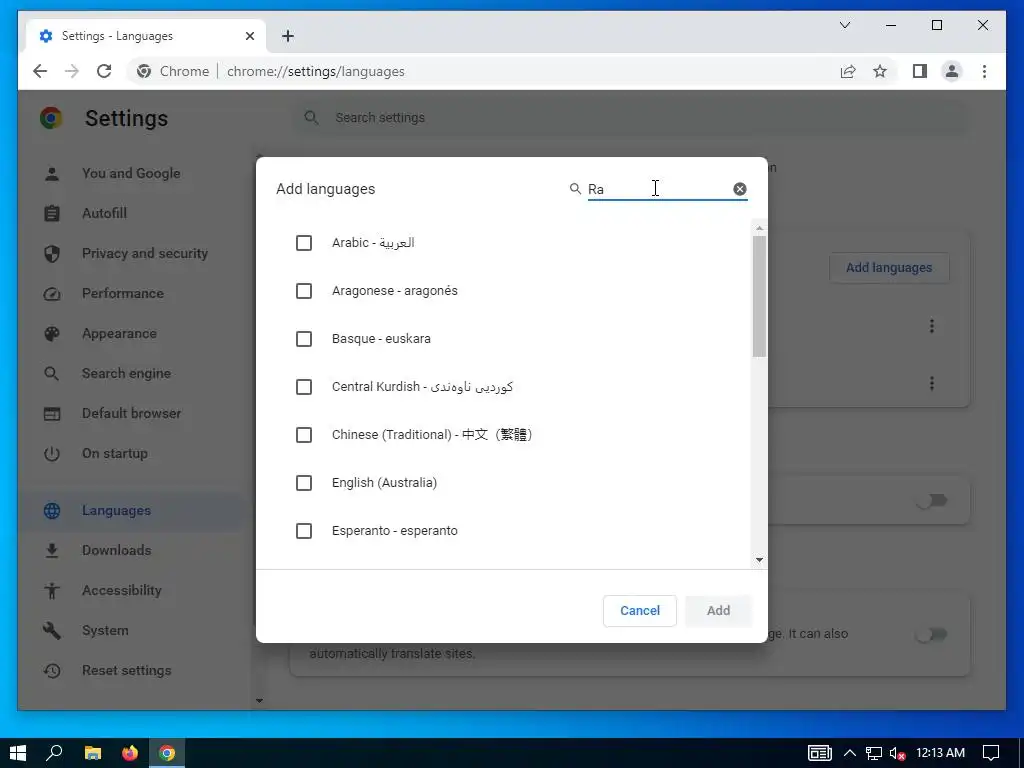Viewport: 1024px width, 768px height.
Task: Open System settings
Action: (105, 631)
